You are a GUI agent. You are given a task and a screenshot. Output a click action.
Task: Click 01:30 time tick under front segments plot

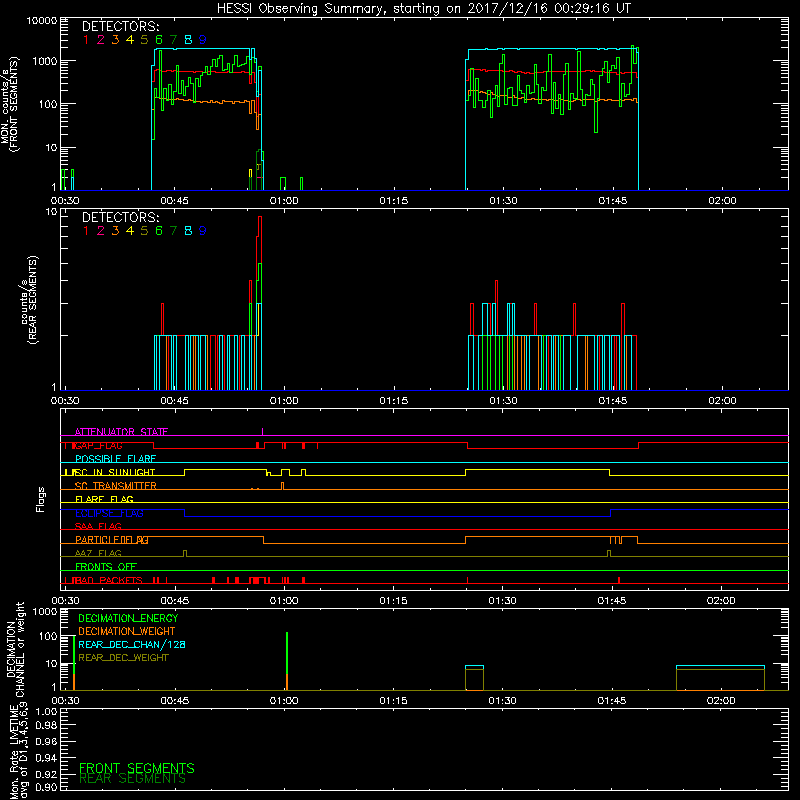(503, 201)
